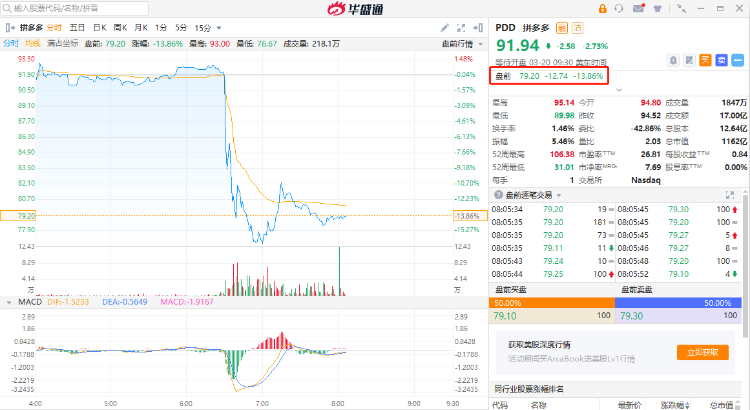Viewport: 750px width, 410px height.
Task: Open the notes icon beside bell
Action: click(x=689, y=60)
